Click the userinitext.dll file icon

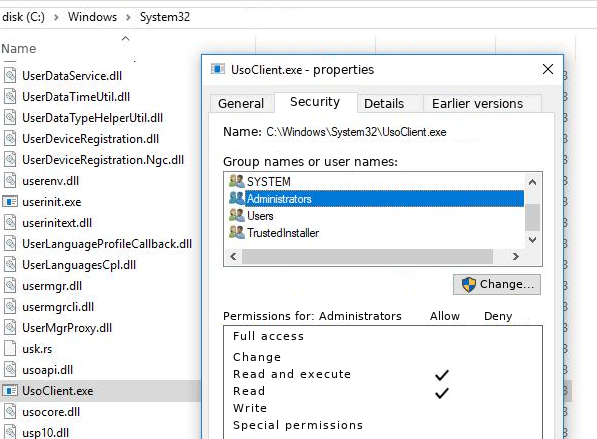coord(10,223)
